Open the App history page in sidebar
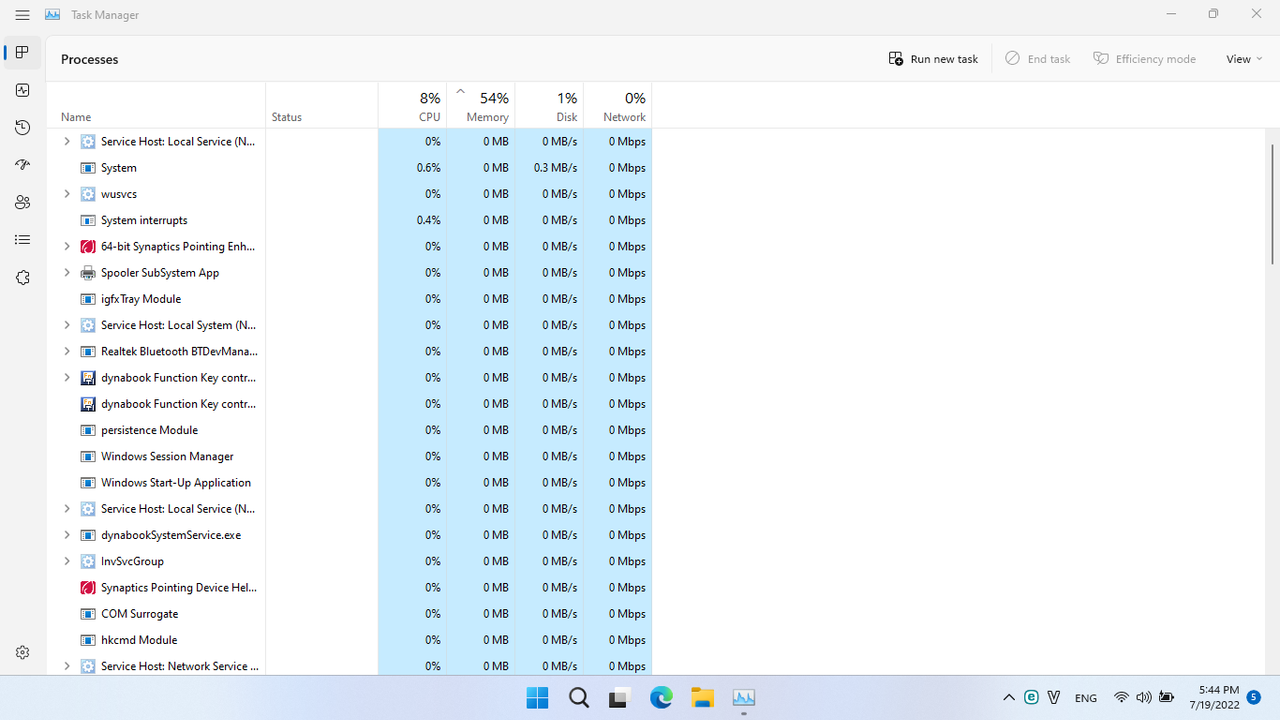The height and width of the screenshot is (720, 1280). [x=22, y=128]
